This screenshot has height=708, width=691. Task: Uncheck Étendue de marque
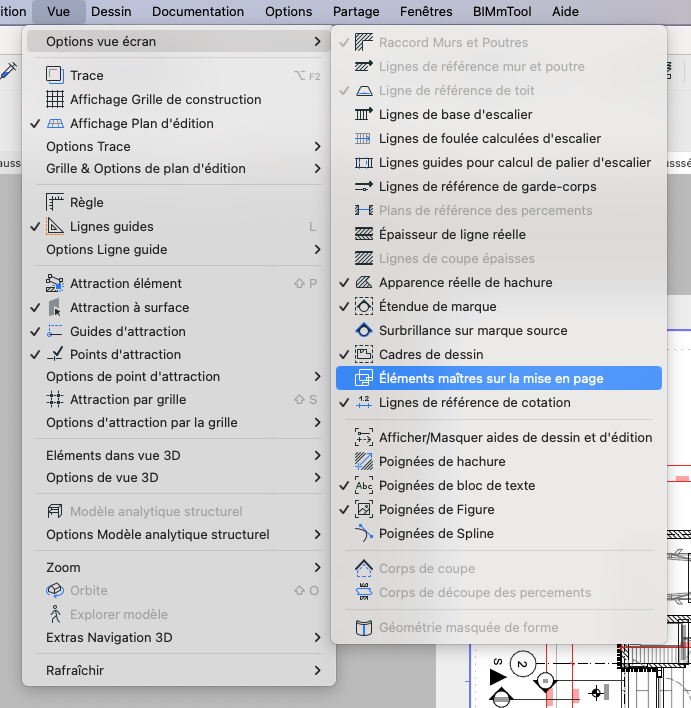pos(344,307)
